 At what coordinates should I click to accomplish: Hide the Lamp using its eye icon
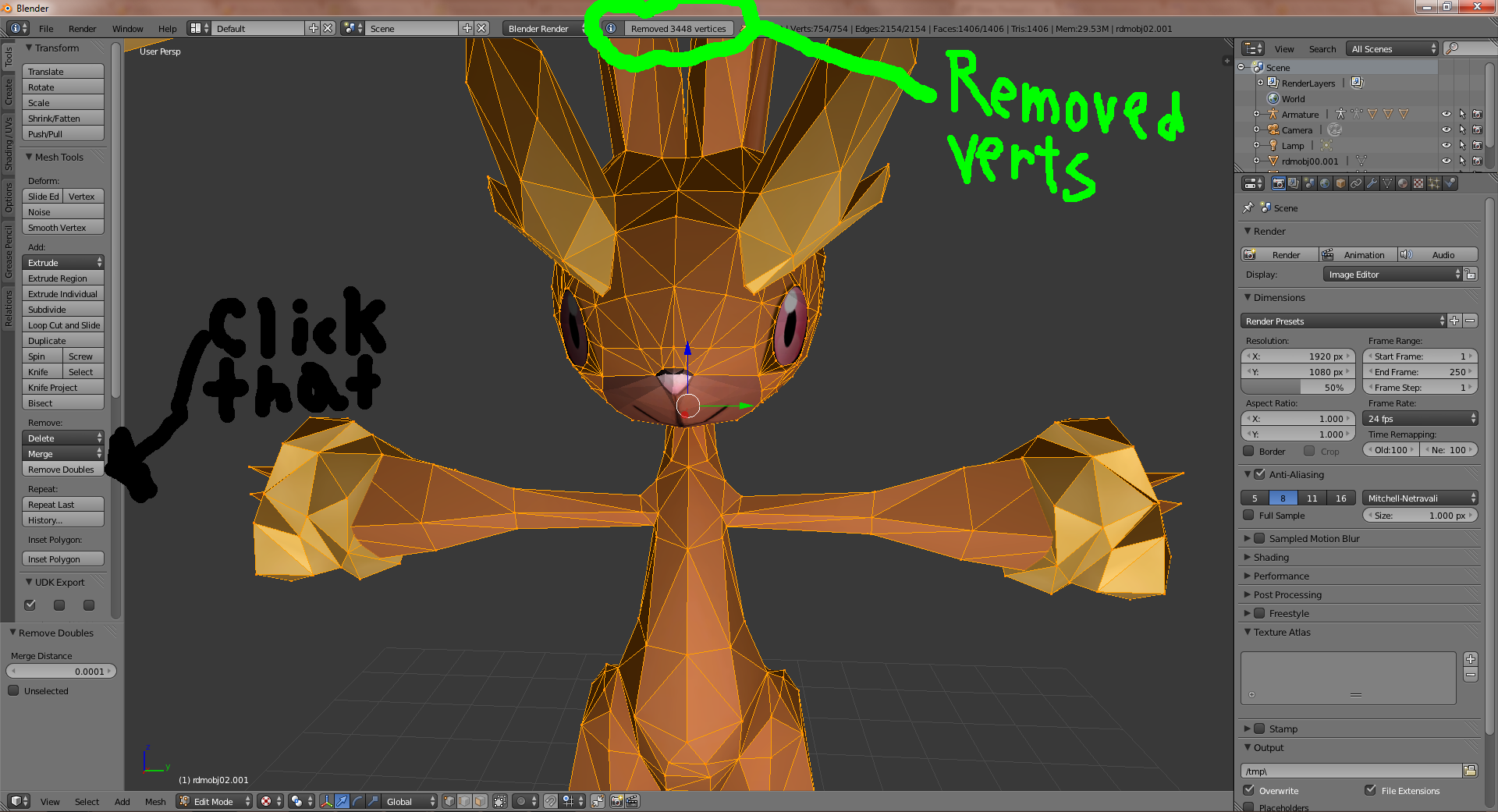(x=1446, y=146)
